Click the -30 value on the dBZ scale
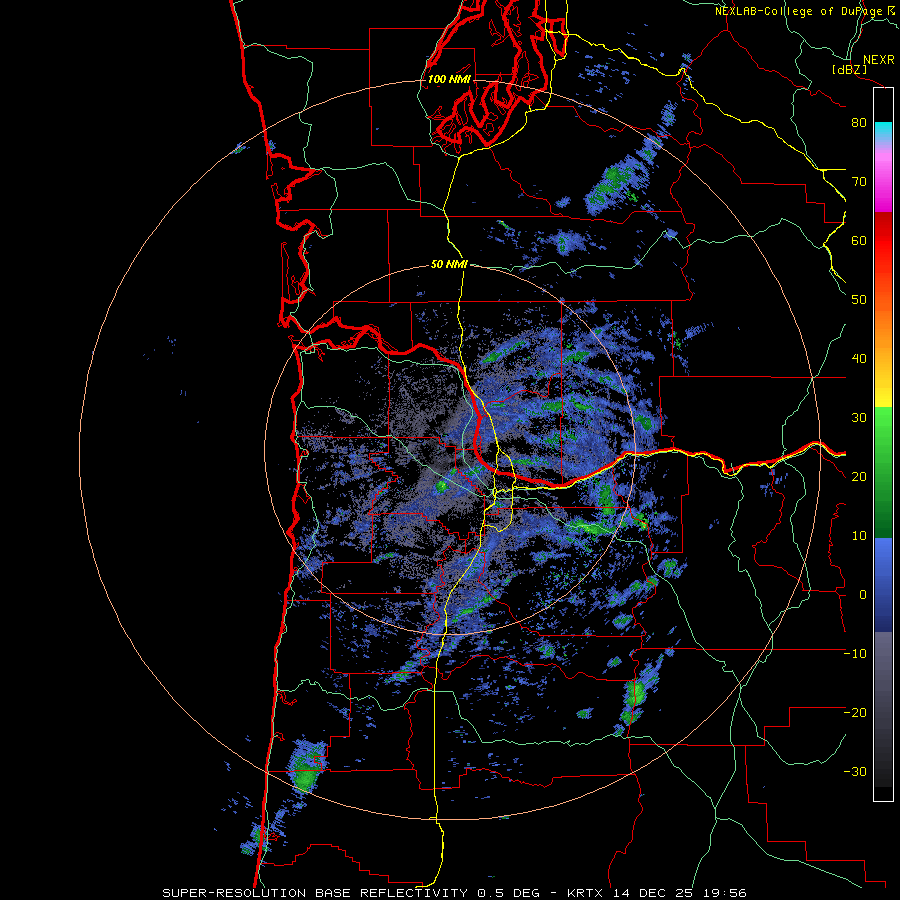Viewport: 900px width, 900px height. (x=855, y=771)
